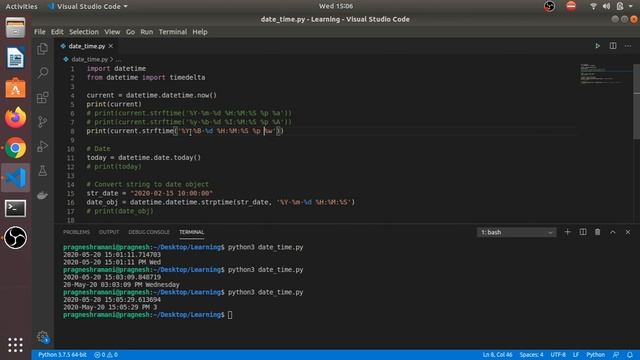Screen dimensions: 640x360
Task: Close the date_time.py editor tab
Action: 111,46
